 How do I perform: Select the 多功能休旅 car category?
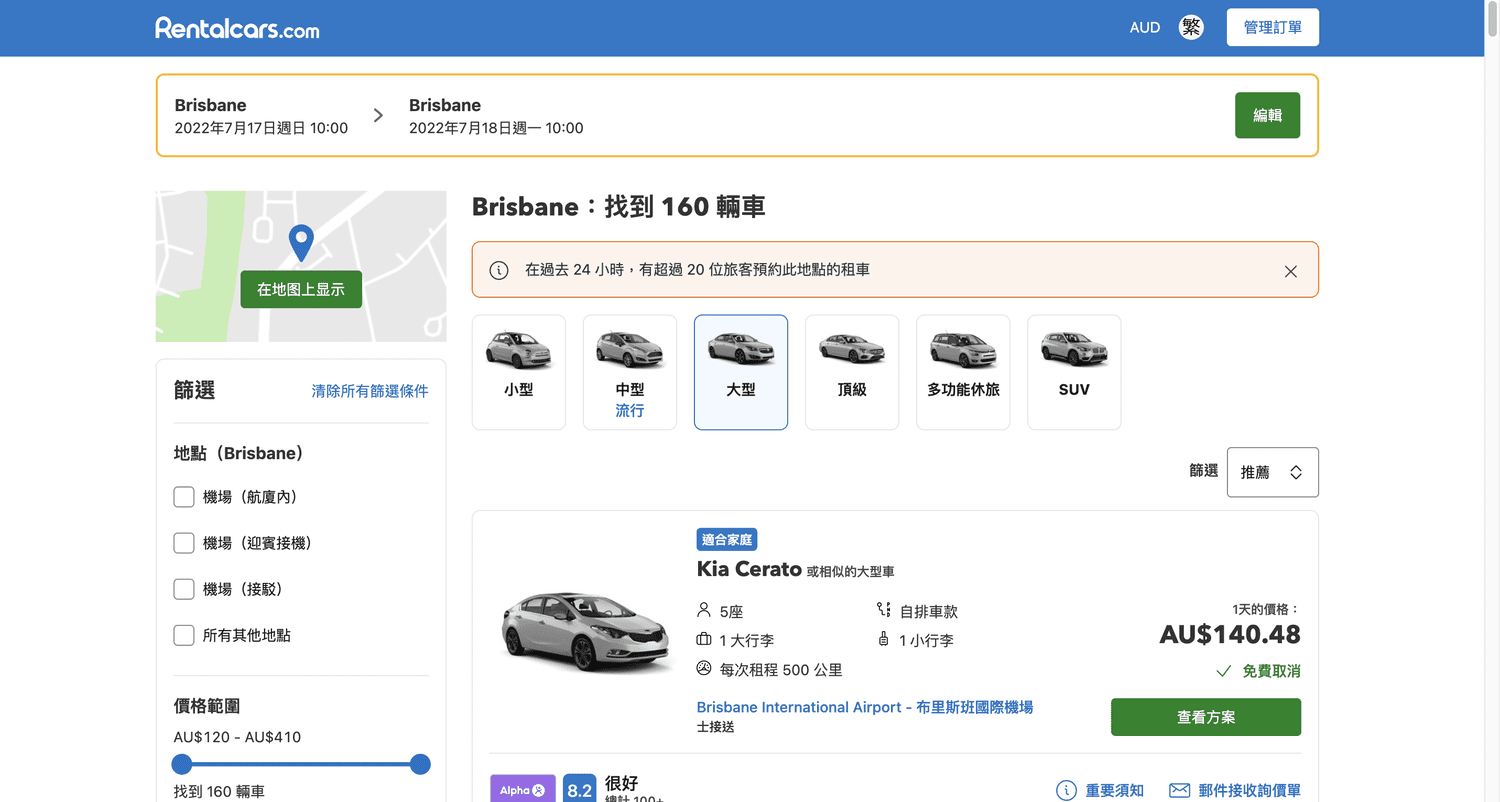click(963, 372)
